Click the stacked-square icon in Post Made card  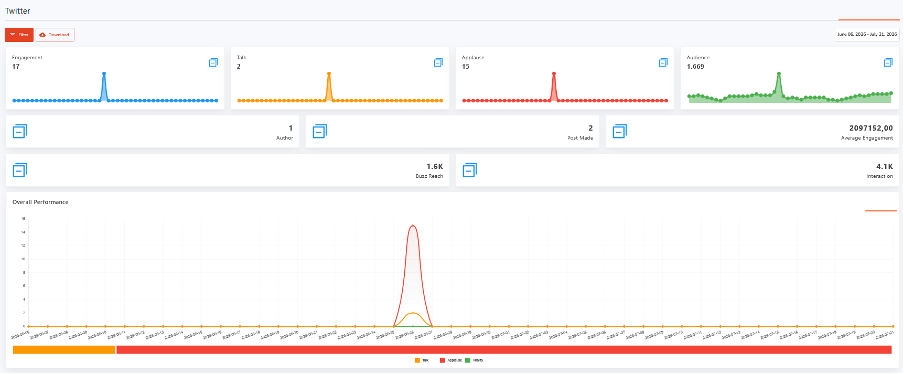[x=320, y=131]
